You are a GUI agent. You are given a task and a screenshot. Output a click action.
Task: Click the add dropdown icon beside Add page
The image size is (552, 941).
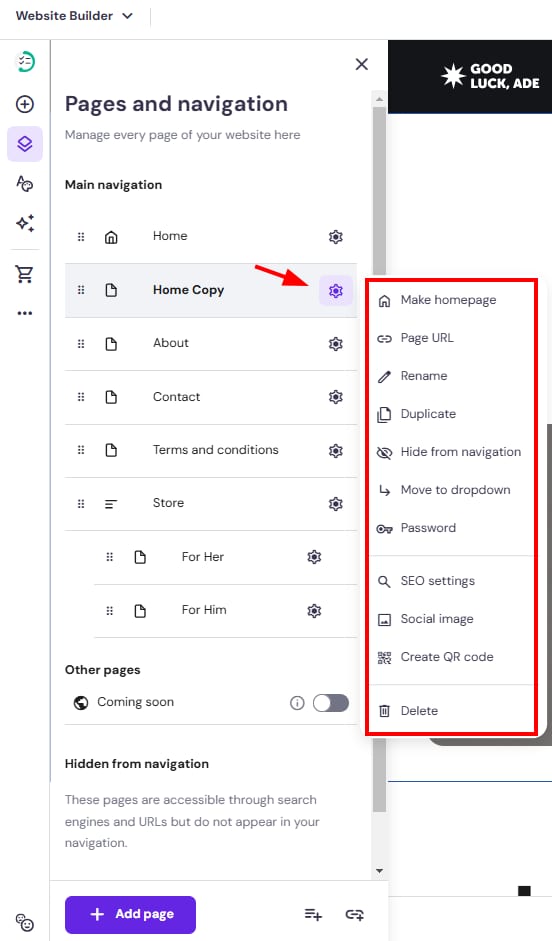pos(313,914)
